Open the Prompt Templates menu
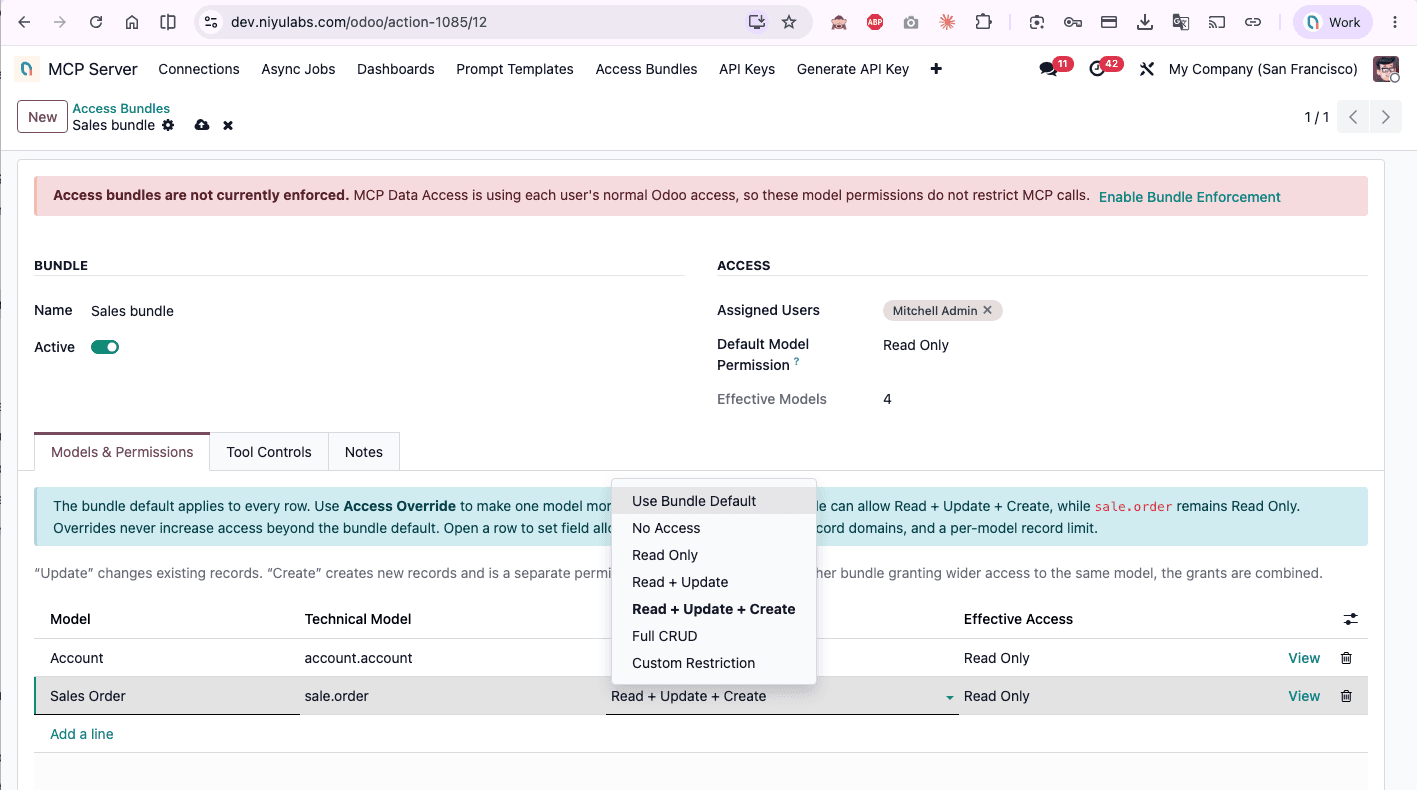The height and width of the screenshot is (790, 1417). (x=515, y=69)
